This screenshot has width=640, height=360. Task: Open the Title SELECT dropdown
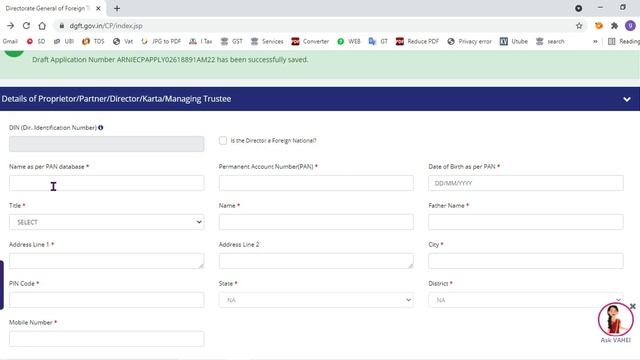point(107,222)
